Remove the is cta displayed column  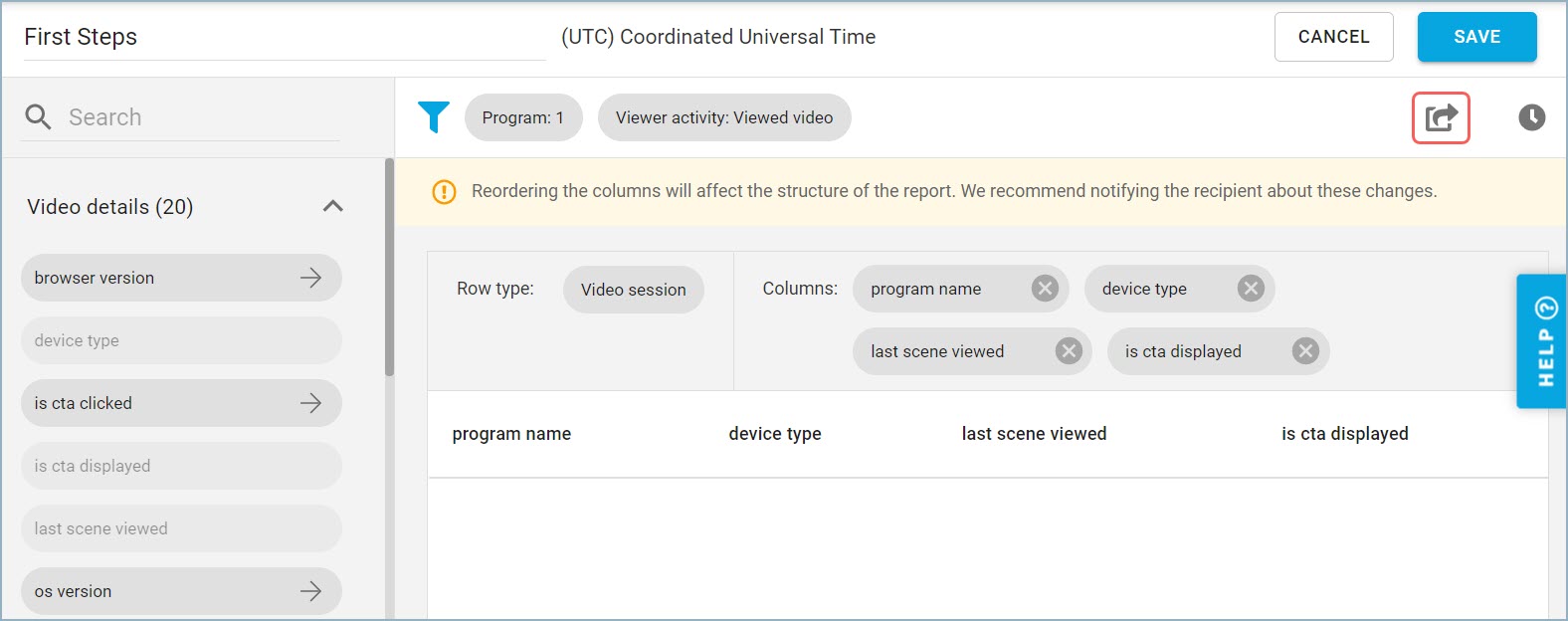1305,351
